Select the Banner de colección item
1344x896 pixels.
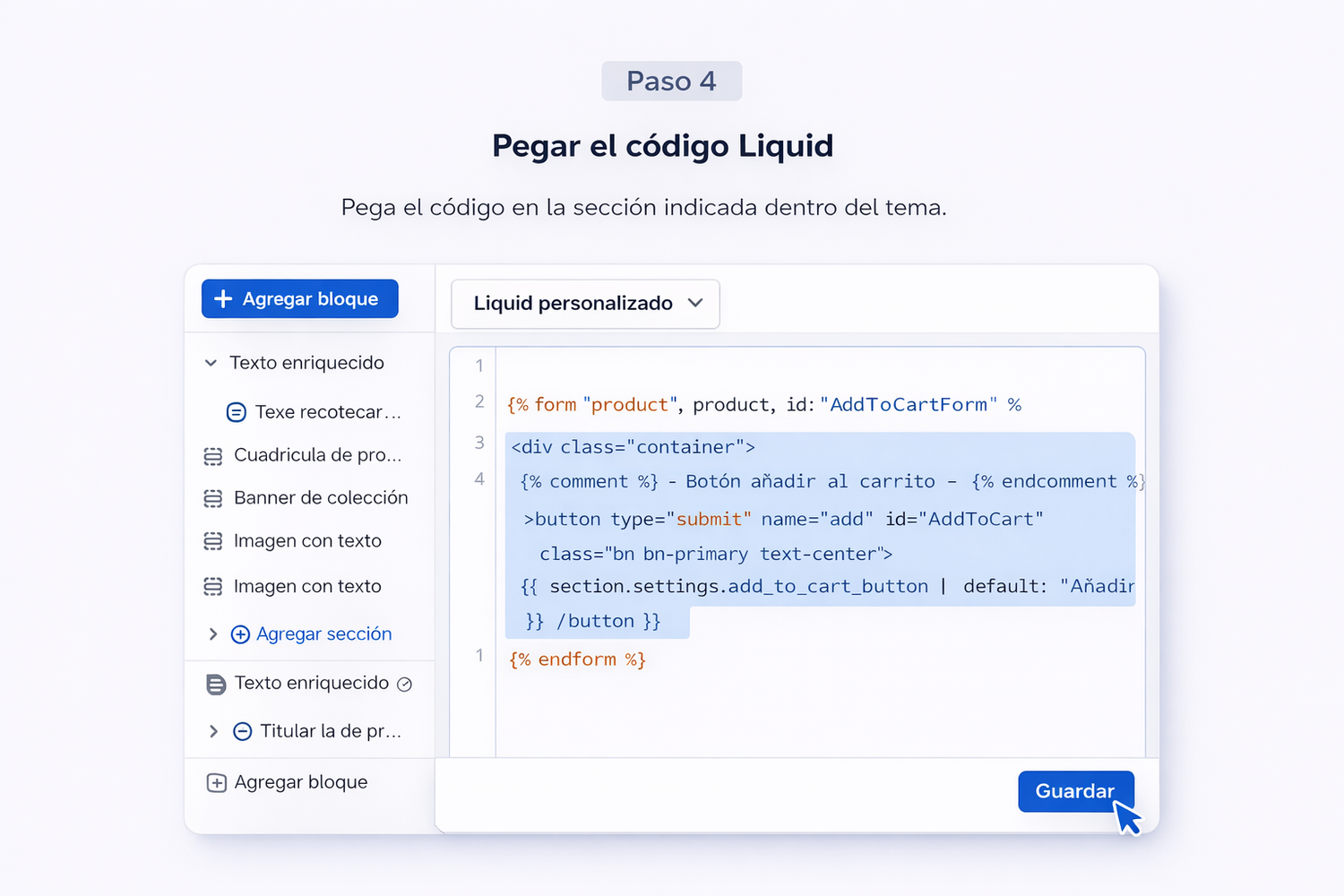(320, 498)
